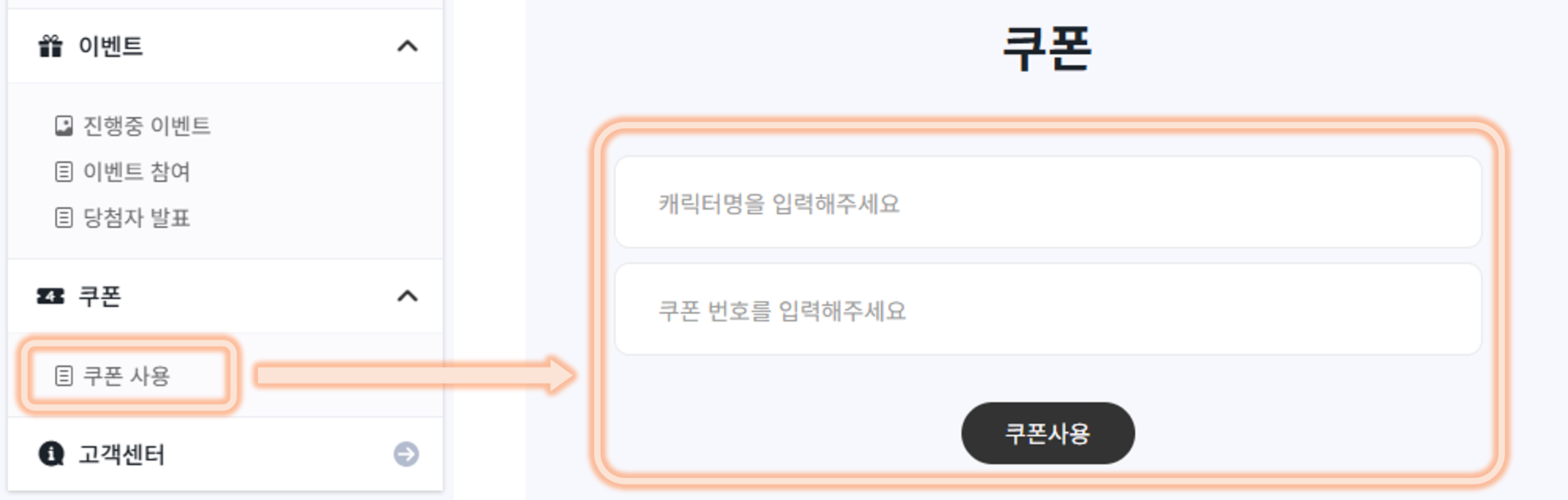
Task: Select the 쿠폰 사용 menu item
Action: [x=126, y=376]
